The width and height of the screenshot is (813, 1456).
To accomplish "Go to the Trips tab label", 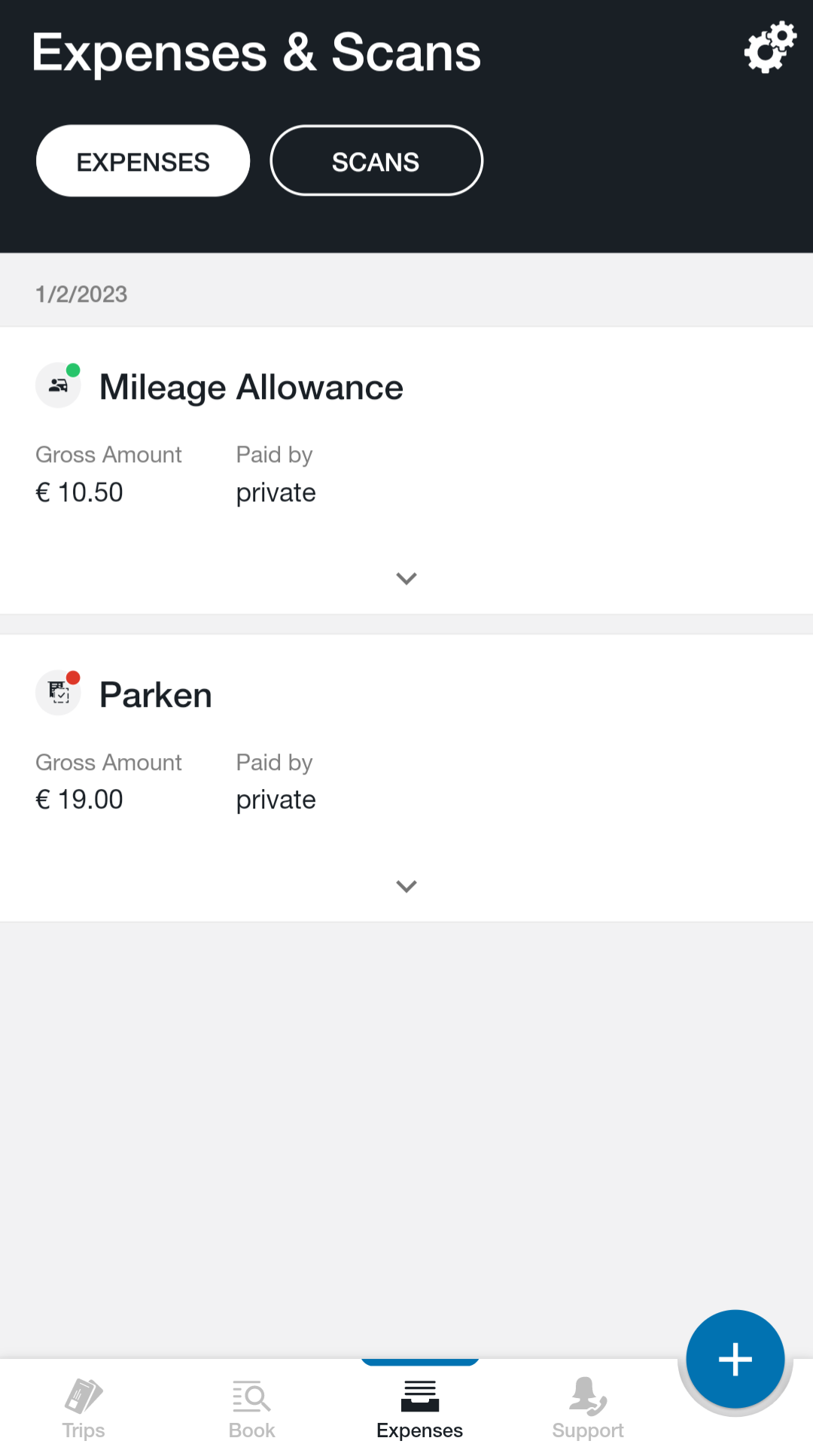I will pyautogui.click(x=84, y=1430).
